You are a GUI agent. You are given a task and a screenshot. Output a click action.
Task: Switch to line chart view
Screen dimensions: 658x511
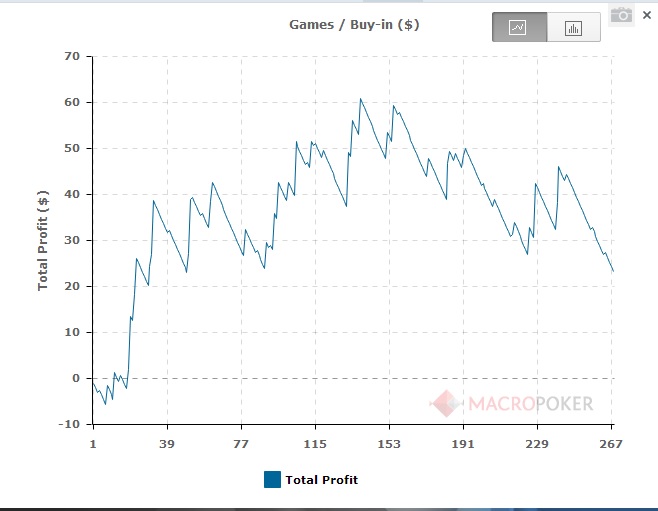[x=520, y=27]
